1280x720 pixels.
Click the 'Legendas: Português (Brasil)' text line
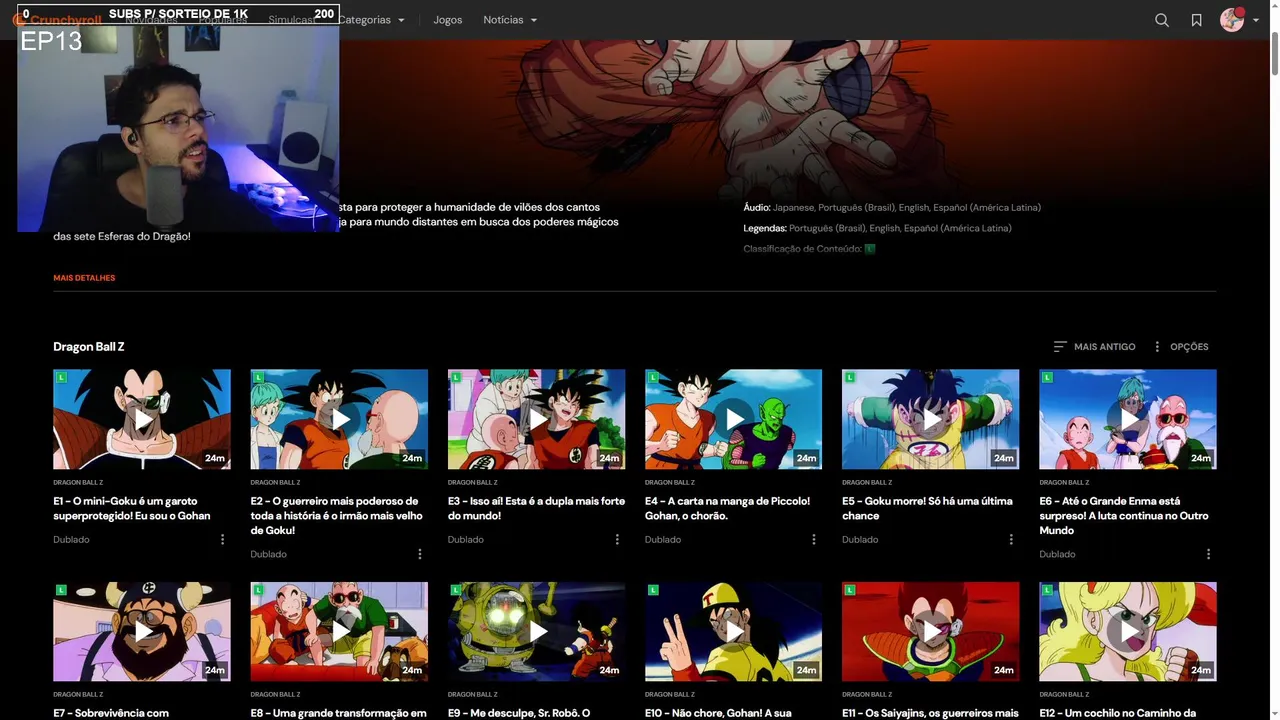tap(877, 228)
